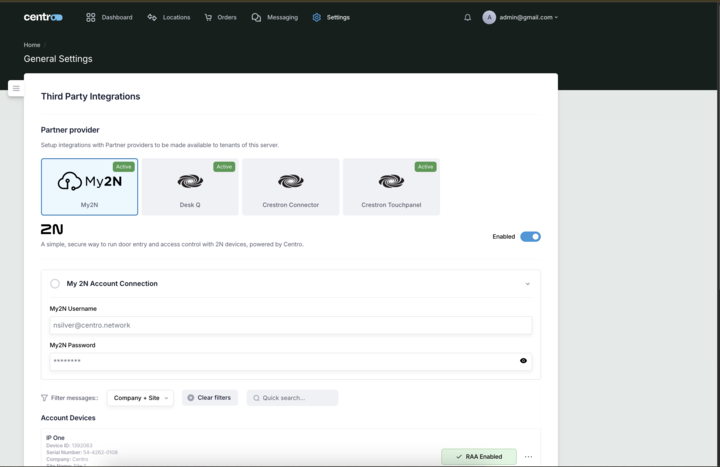Select the My2N partner provider card
The width and height of the screenshot is (720, 467).
(x=89, y=187)
